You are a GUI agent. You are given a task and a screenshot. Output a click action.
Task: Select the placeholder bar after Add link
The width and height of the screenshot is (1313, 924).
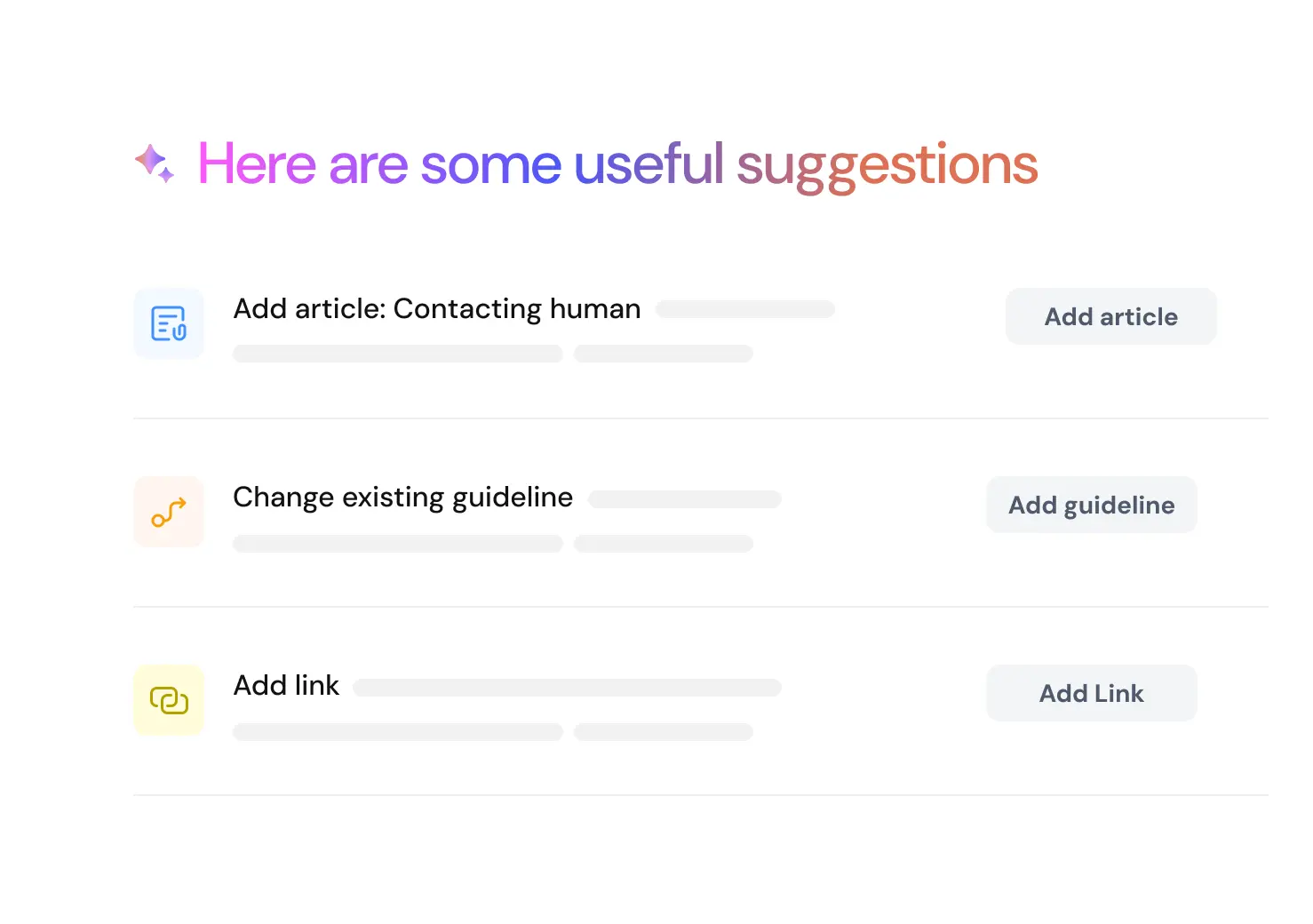[567, 687]
